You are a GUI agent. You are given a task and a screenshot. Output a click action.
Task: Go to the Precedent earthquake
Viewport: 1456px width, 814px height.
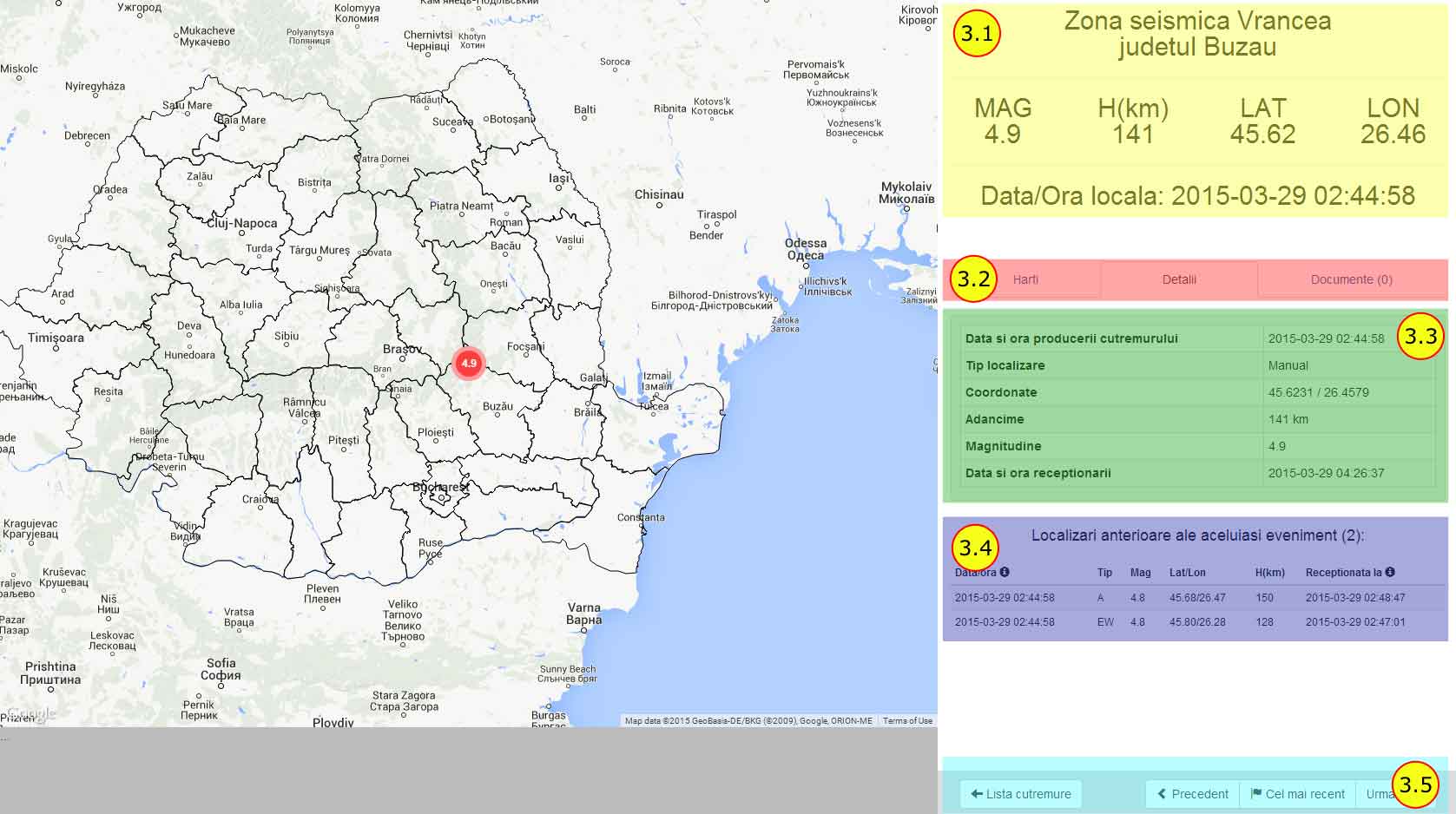coord(1192,794)
